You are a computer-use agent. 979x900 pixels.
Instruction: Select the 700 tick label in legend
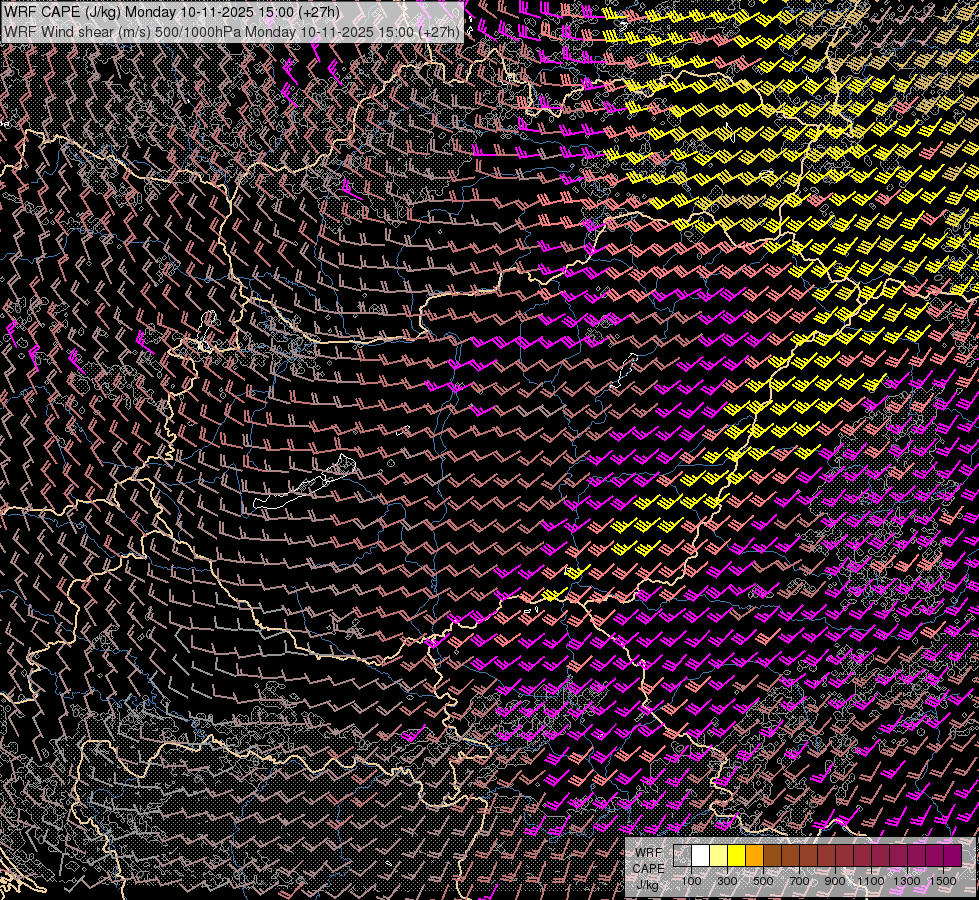click(799, 881)
